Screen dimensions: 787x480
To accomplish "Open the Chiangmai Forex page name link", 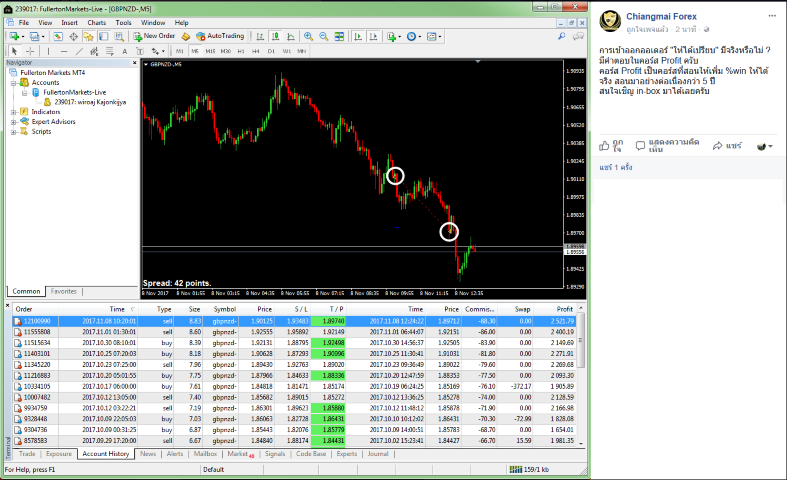I will [661, 16].
